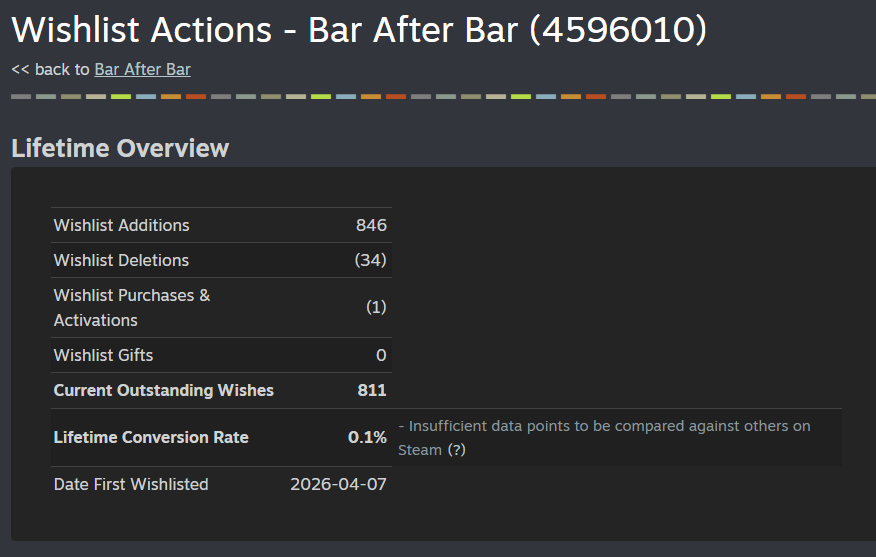This screenshot has width=876, height=557.
Task: Select the Wishlist Actions page title
Action: click(359, 30)
